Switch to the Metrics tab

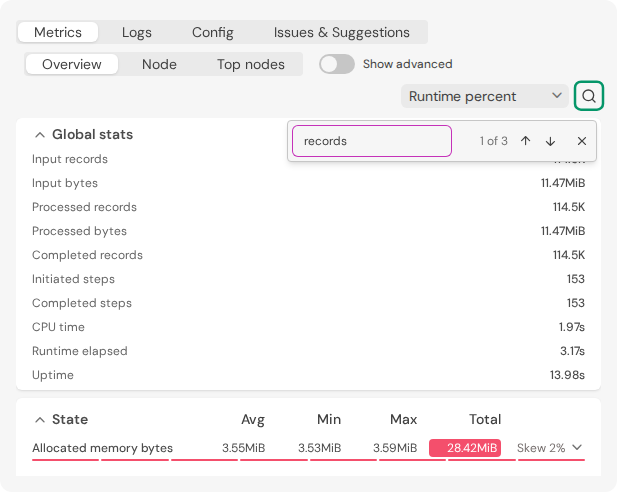[58, 32]
